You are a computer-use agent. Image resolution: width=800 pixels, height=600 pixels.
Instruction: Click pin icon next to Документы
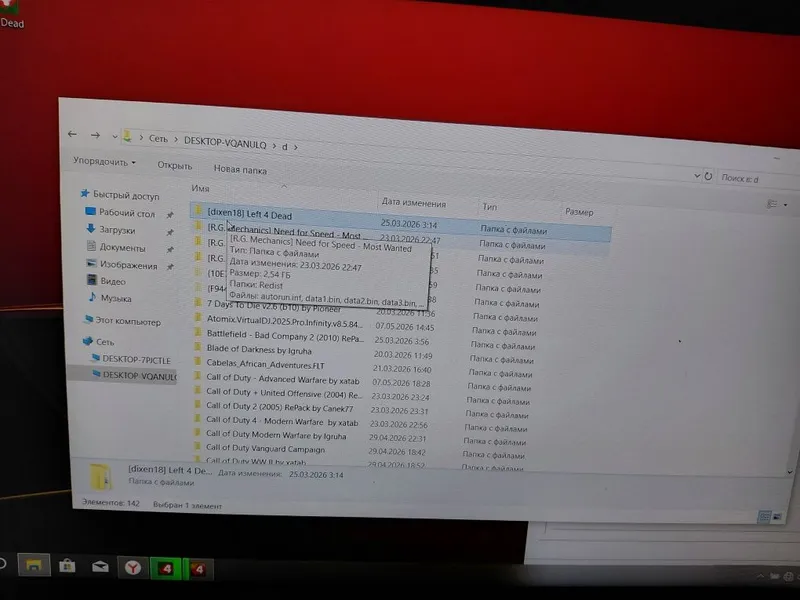point(170,249)
